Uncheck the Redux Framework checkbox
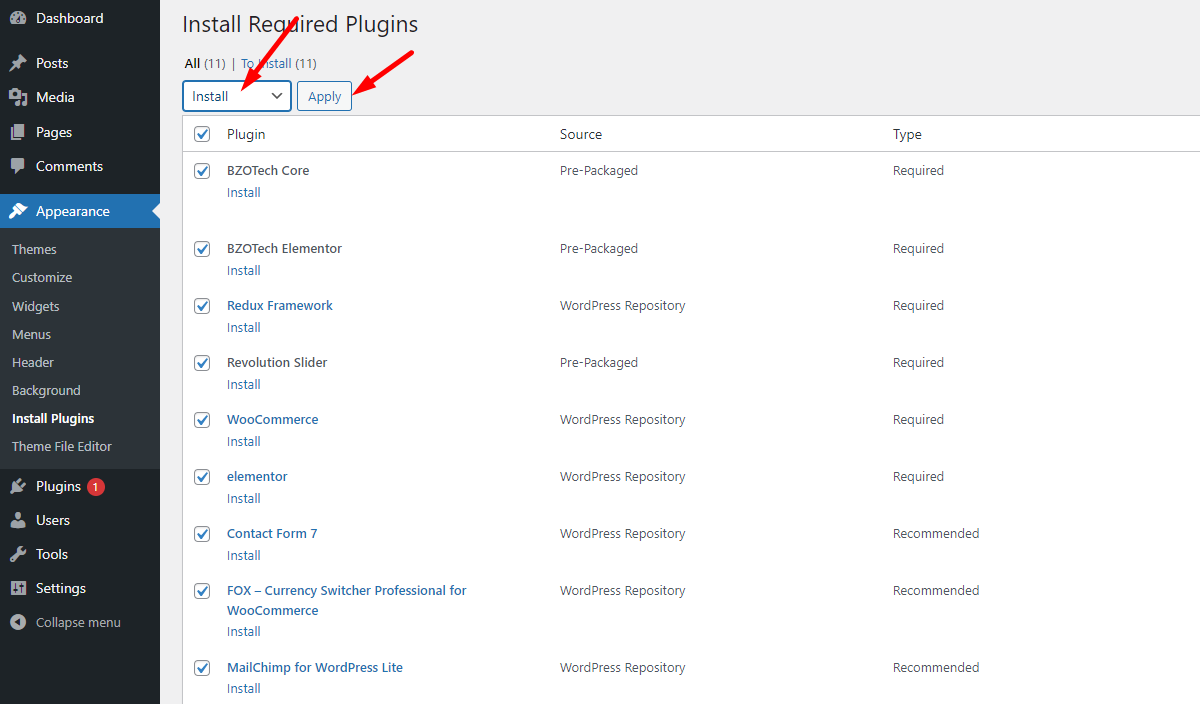The height and width of the screenshot is (704, 1200). coord(202,306)
